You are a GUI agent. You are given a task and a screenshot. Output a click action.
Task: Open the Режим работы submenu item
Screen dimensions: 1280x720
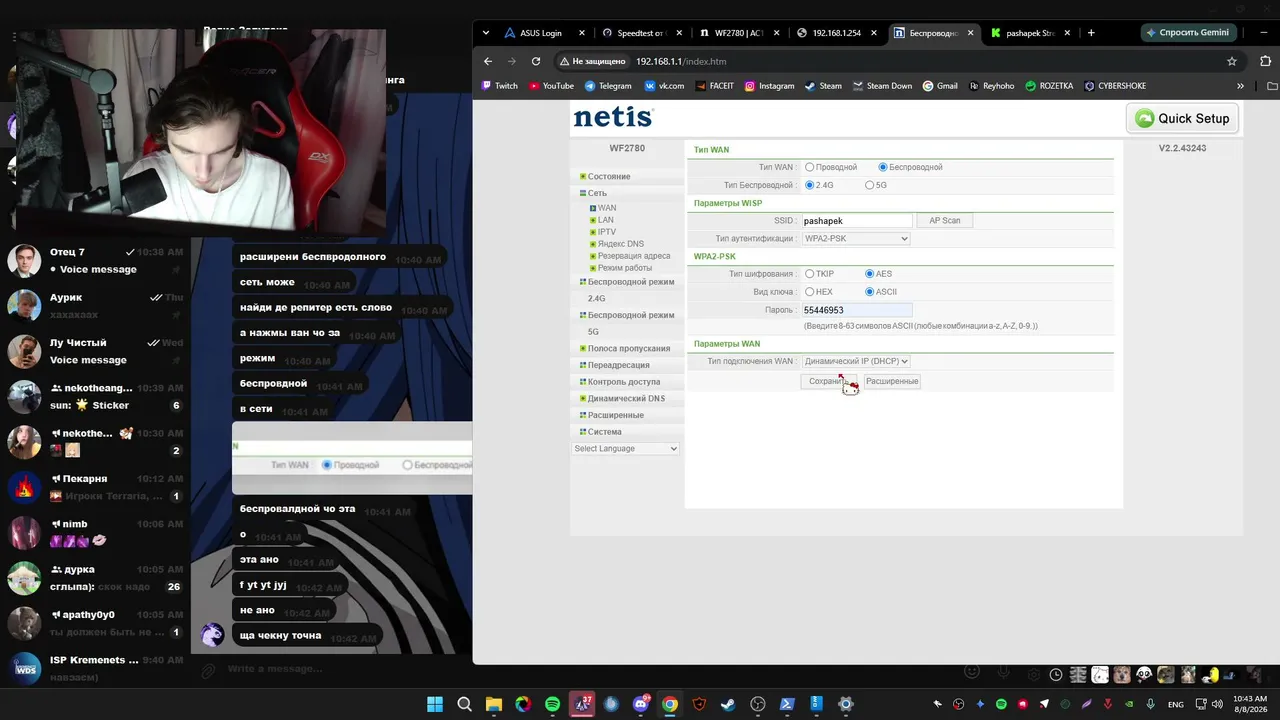pos(625,268)
